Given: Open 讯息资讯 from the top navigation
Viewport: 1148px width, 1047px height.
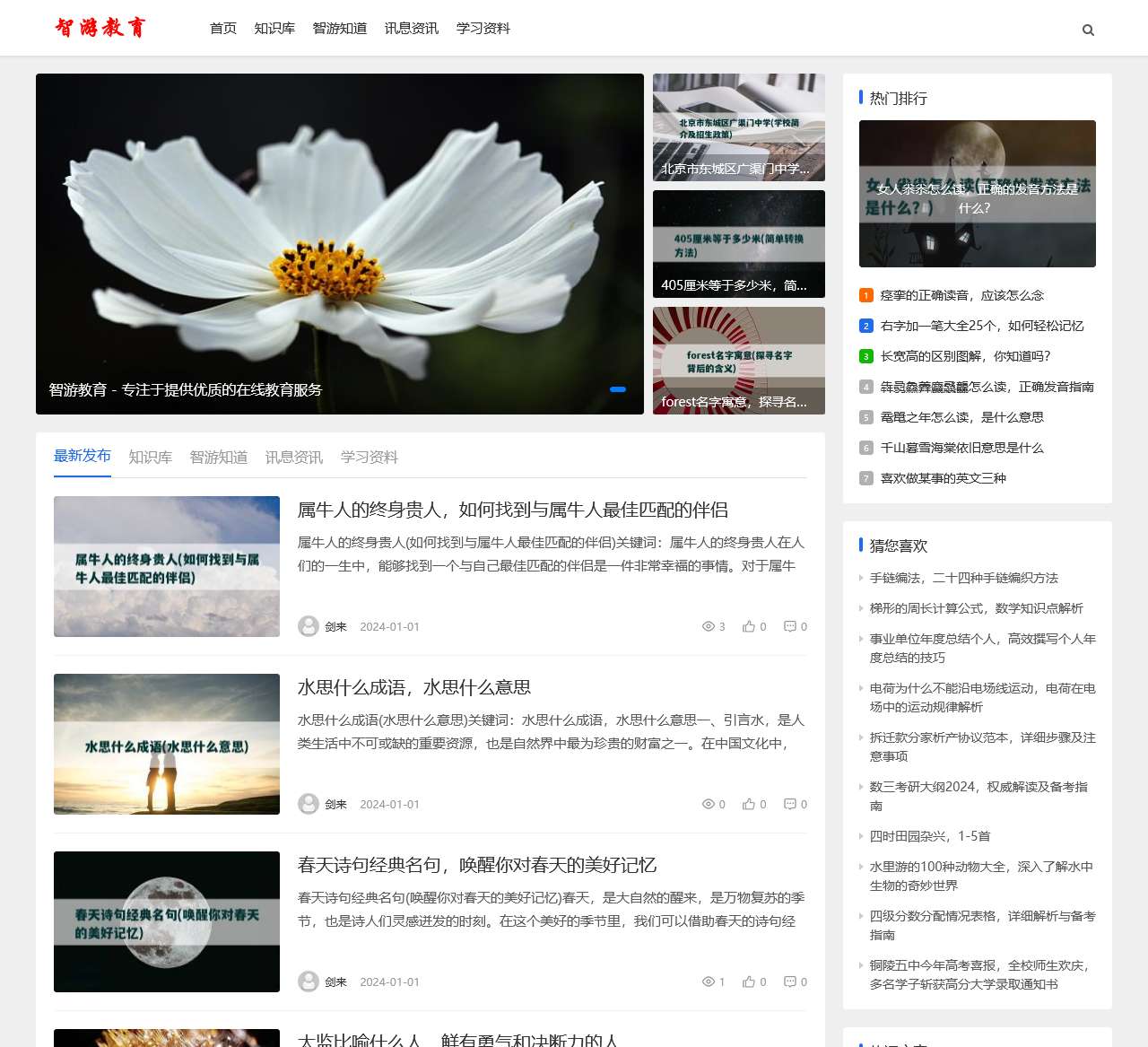Looking at the screenshot, I should point(411,28).
